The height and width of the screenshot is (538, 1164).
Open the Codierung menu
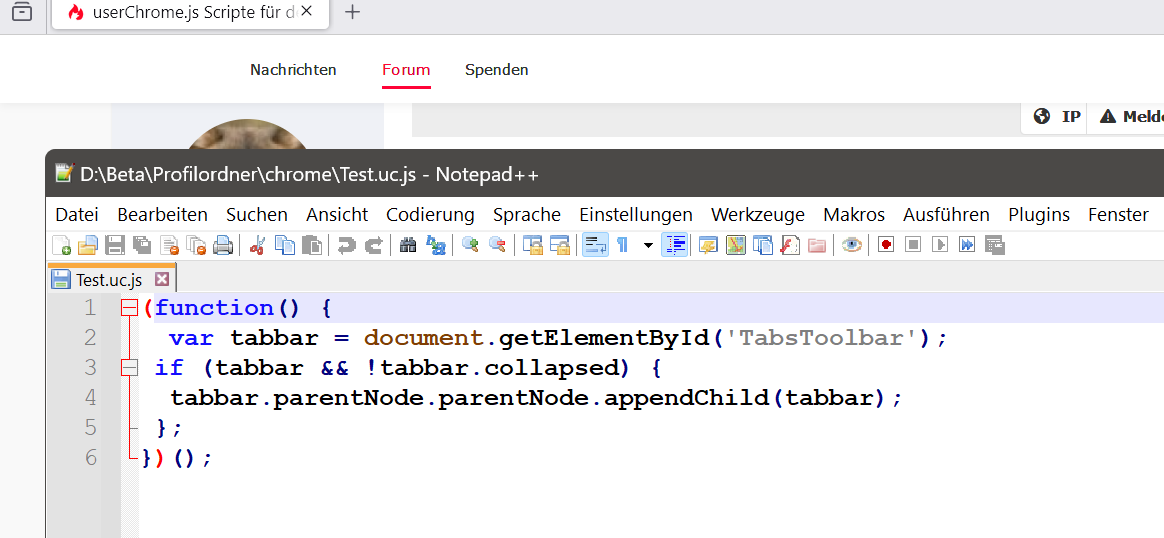click(x=430, y=214)
